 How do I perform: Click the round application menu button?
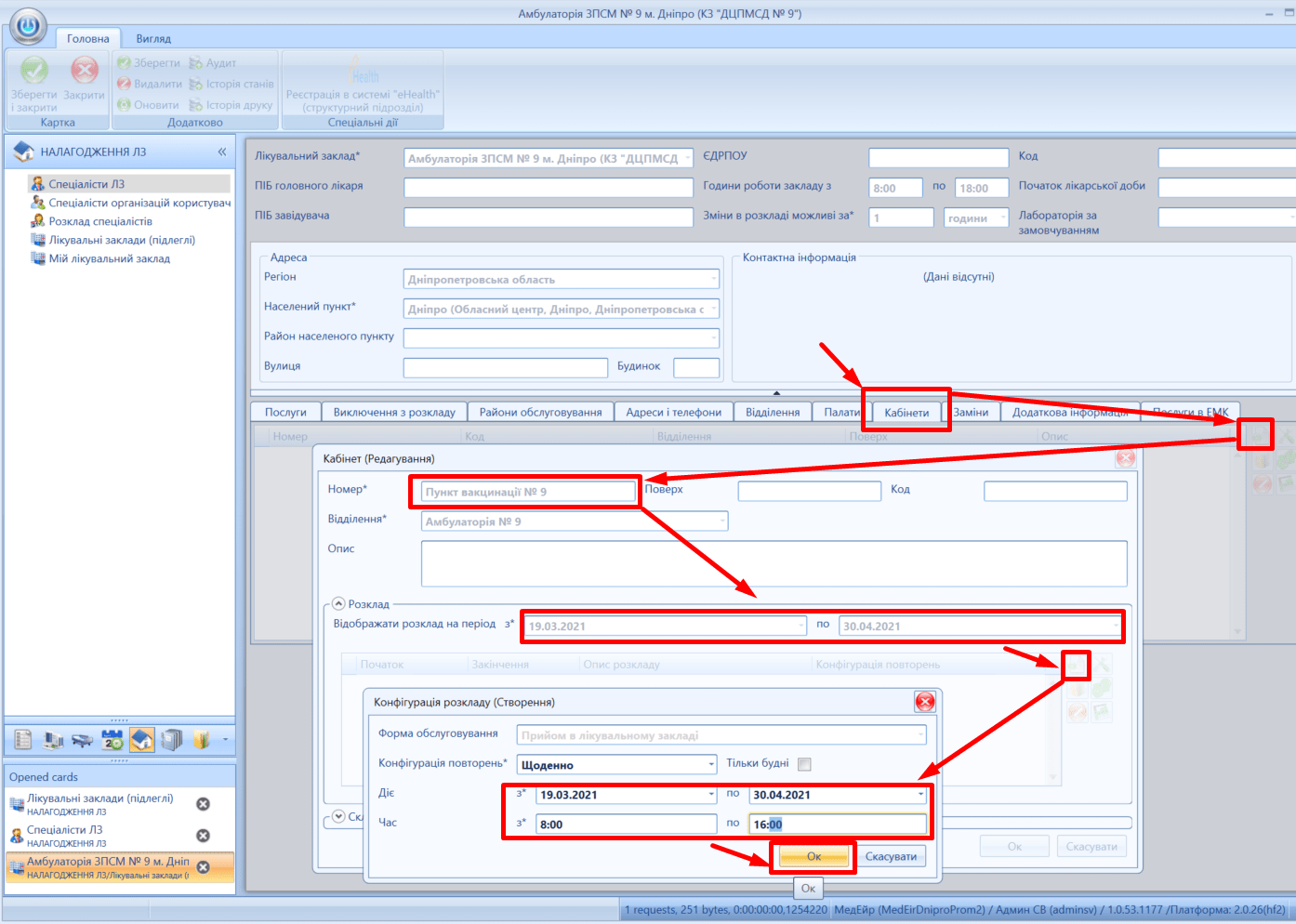click(28, 27)
